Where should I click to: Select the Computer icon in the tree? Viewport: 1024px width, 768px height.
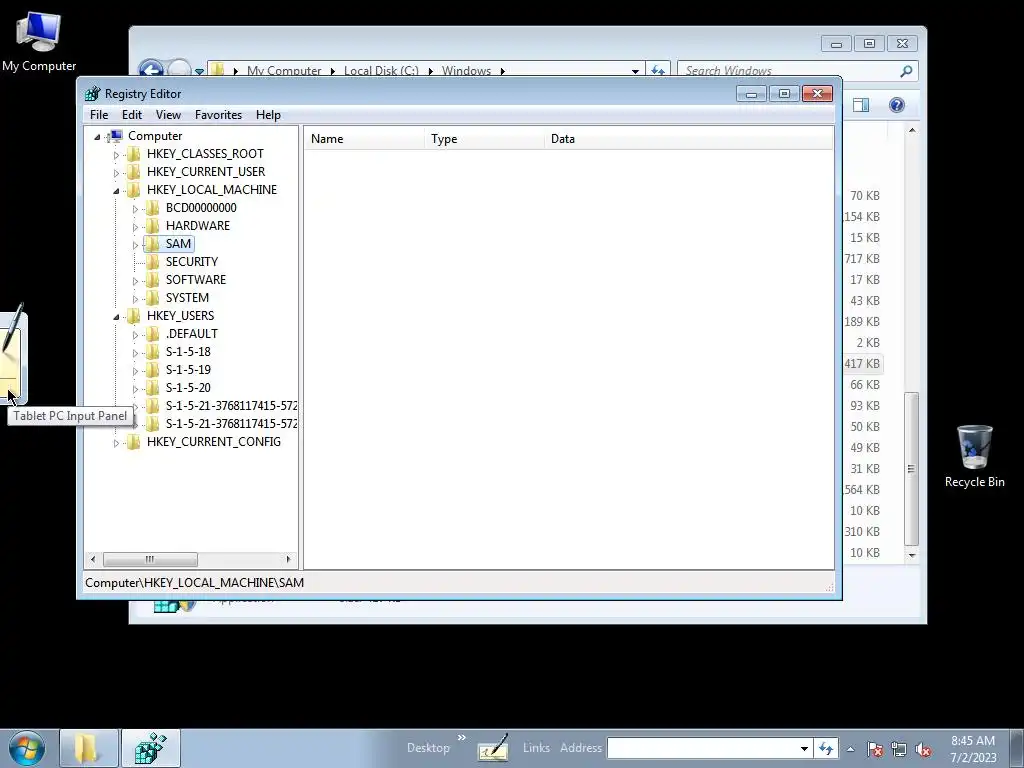point(116,136)
